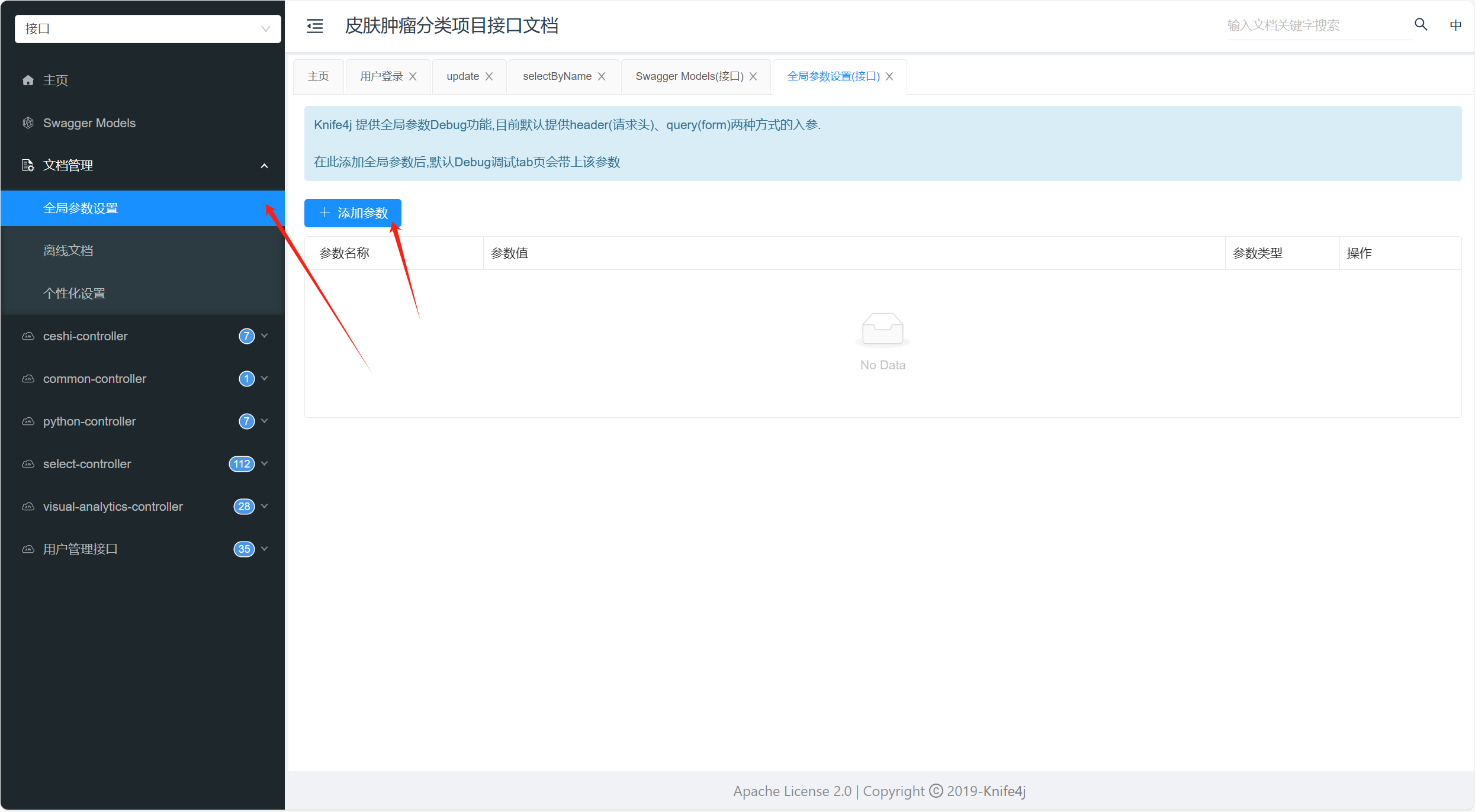Collapse the 文档管理 section
The height and width of the screenshot is (812, 1475).
pyautogui.click(x=265, y=165)
